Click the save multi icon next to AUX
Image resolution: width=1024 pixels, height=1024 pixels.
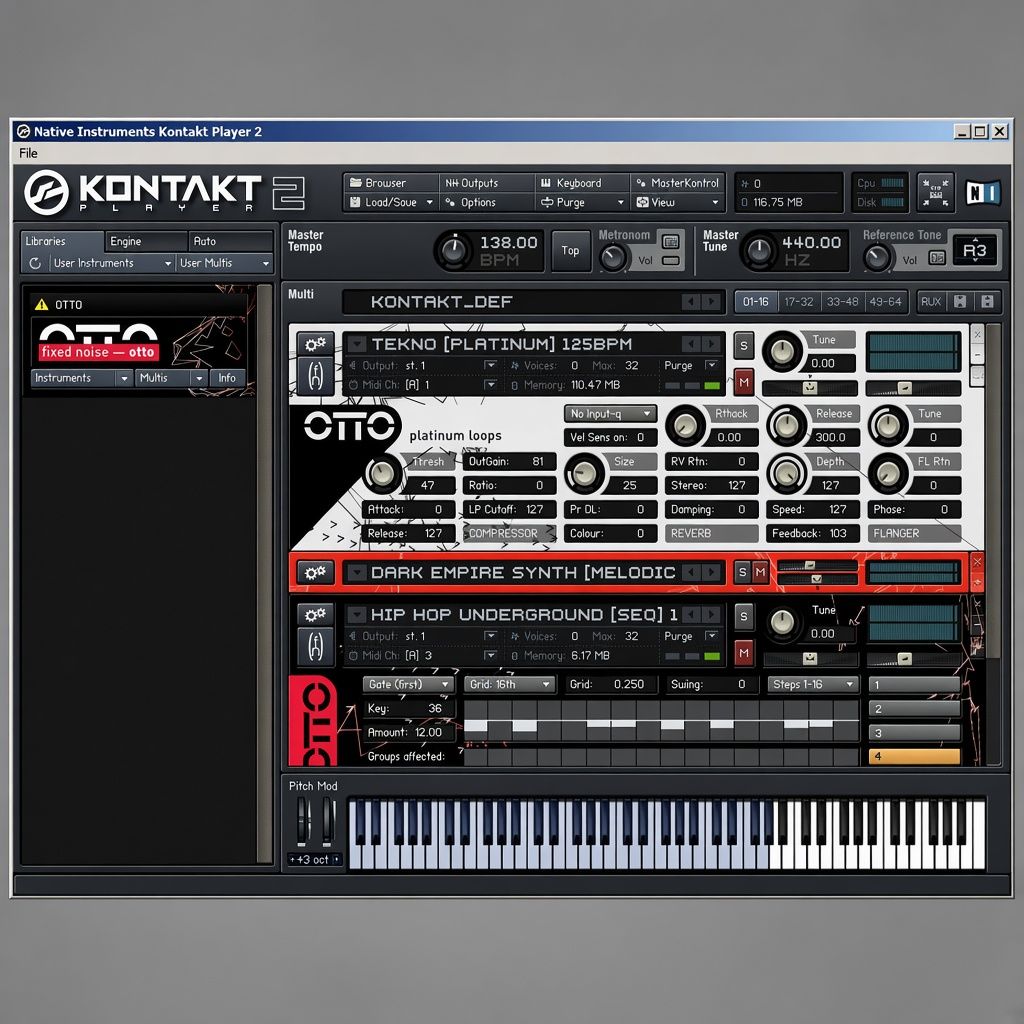pyautogui.click(x=959, y=302)
